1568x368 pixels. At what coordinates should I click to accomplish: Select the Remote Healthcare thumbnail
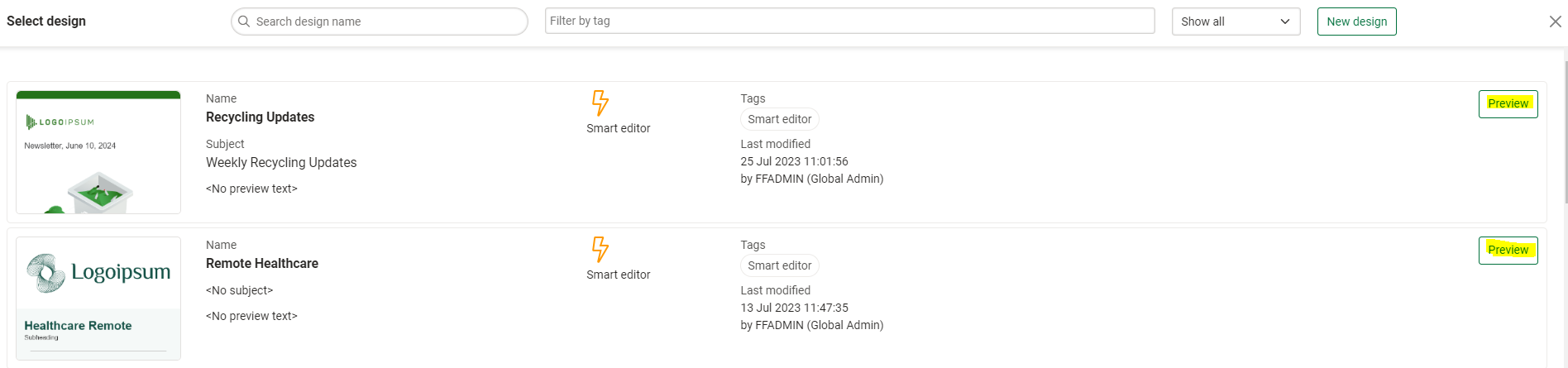tap(98, 299)
